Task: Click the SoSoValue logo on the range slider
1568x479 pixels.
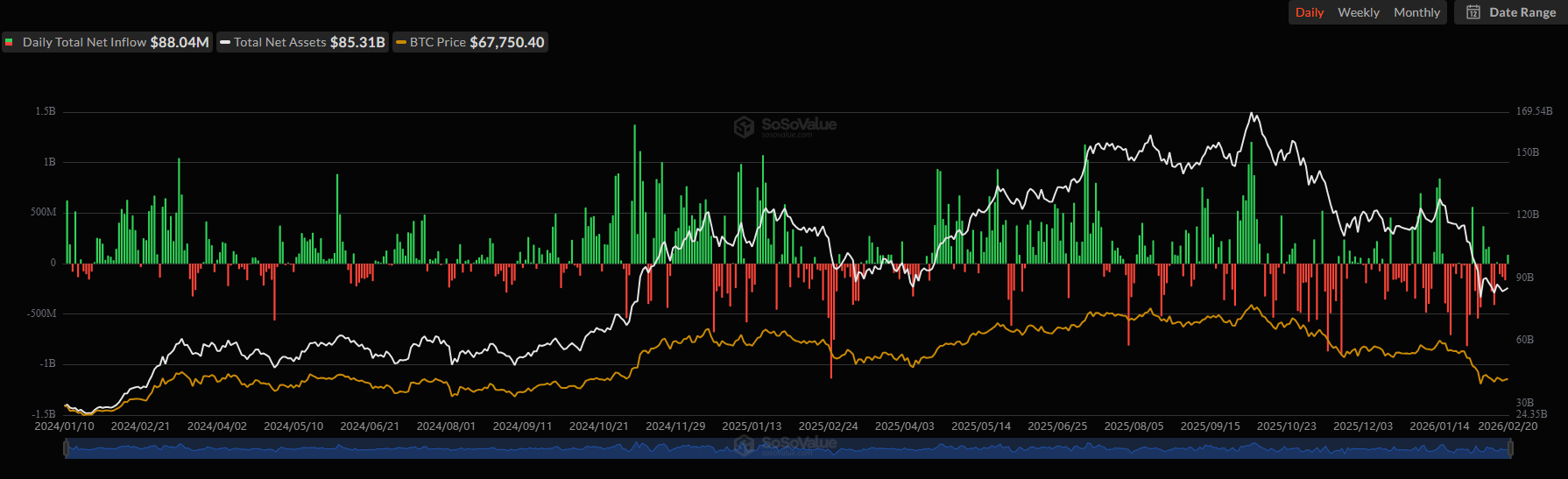Action: coord(744,445)
